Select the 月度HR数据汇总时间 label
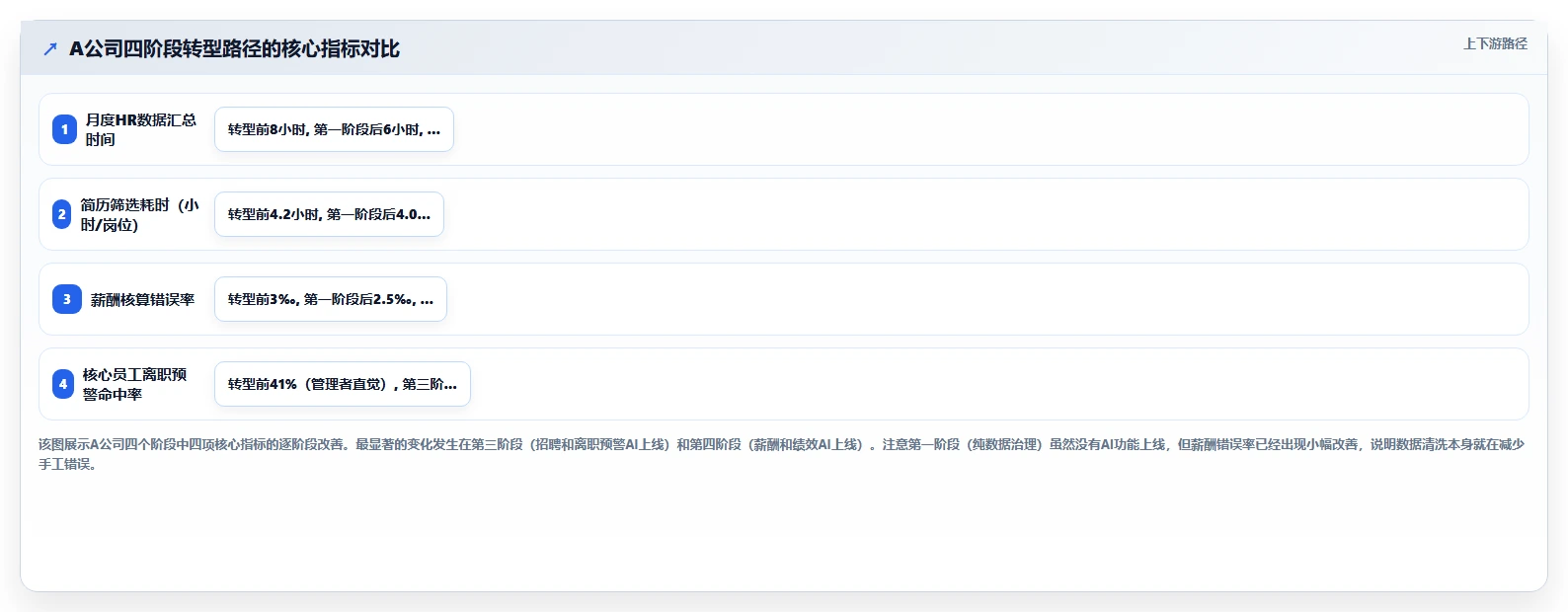This screenshot has width=1568, height=612. point(140,129)
